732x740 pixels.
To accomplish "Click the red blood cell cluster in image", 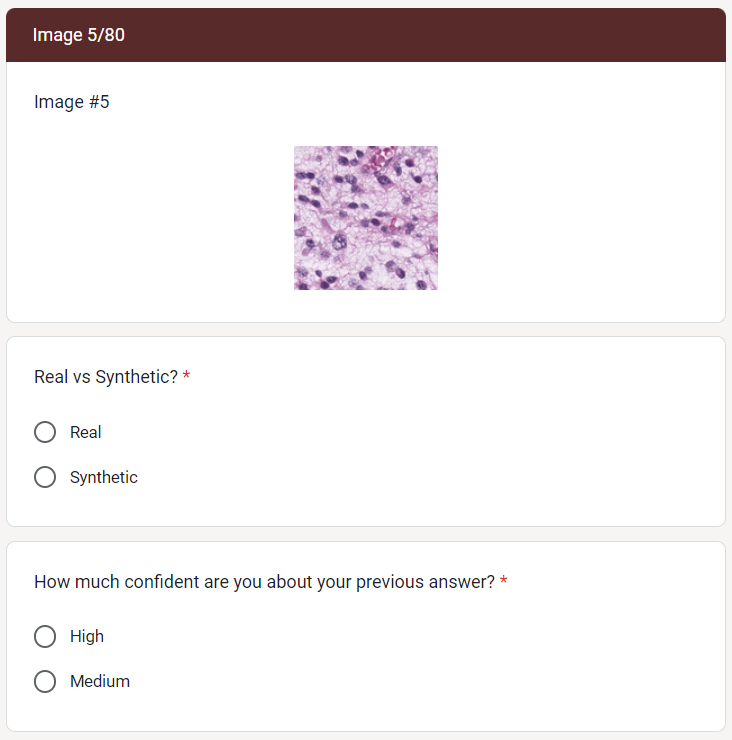I will pyautogui.click(x=379, y=158).
